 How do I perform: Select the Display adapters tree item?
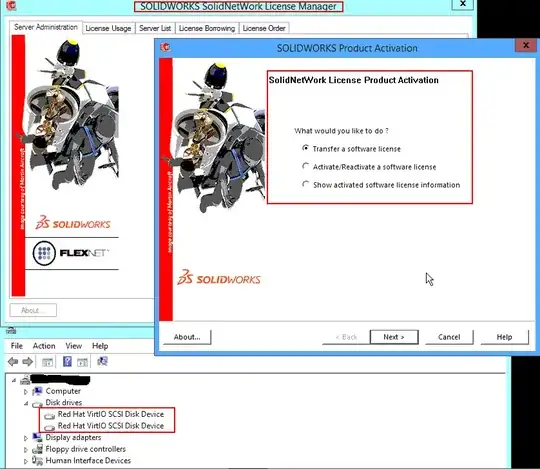(x=67, y=438)
